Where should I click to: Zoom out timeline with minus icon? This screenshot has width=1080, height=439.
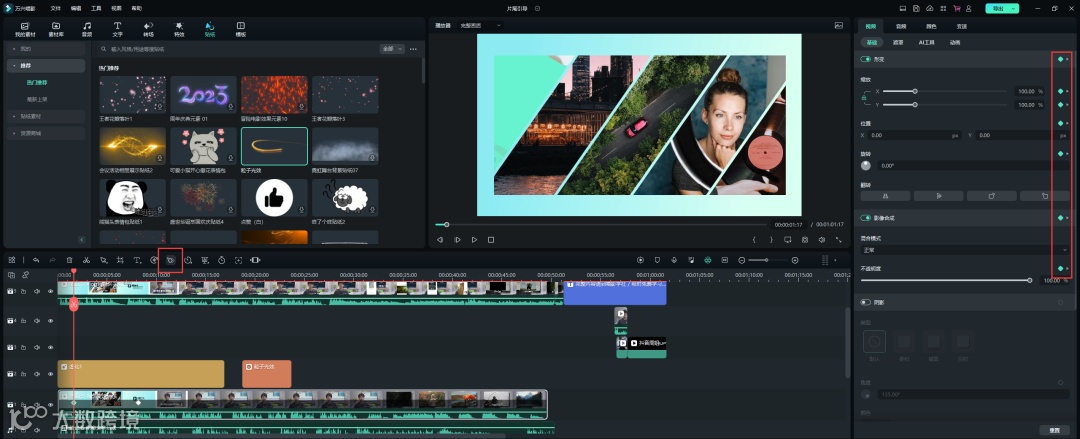(742, 260)
